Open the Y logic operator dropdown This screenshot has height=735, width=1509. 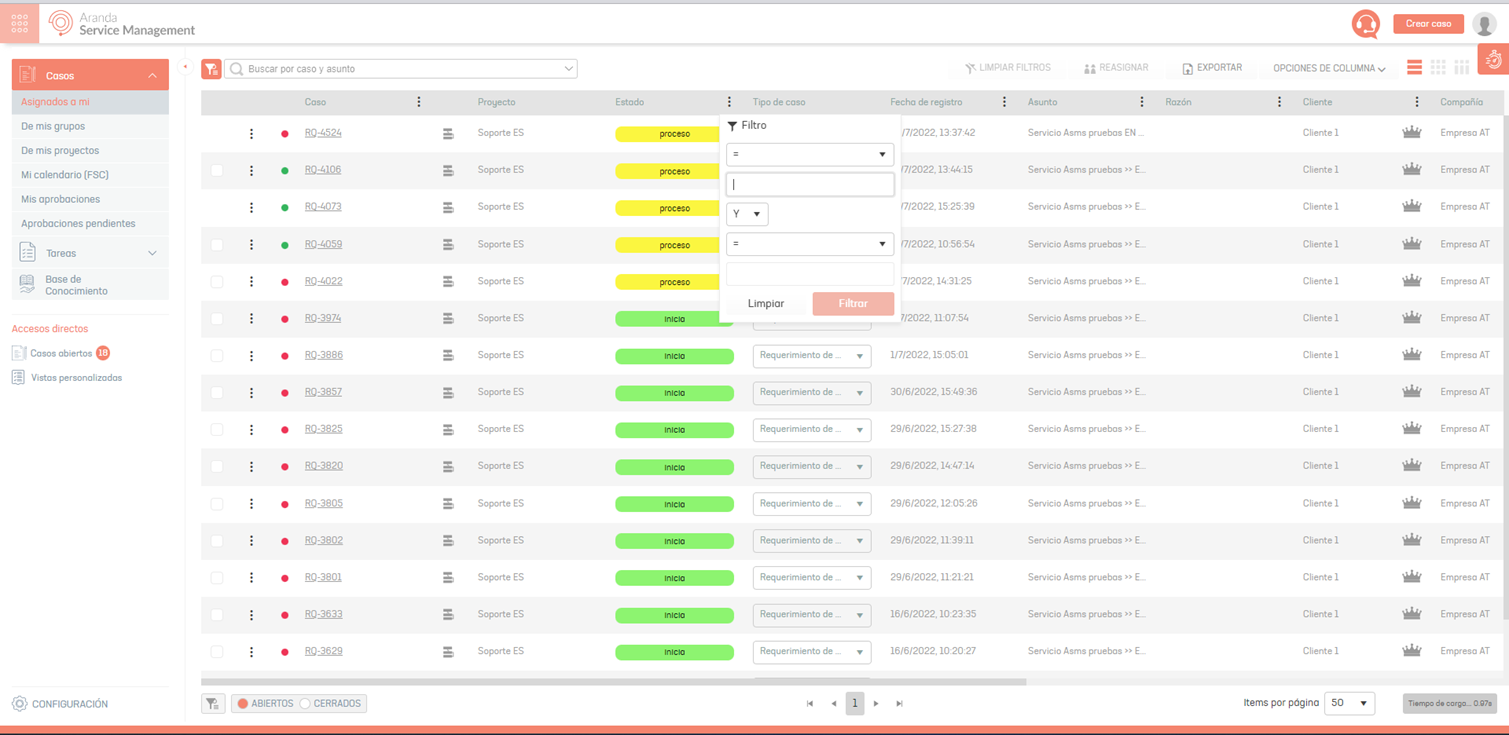point(747,214)
